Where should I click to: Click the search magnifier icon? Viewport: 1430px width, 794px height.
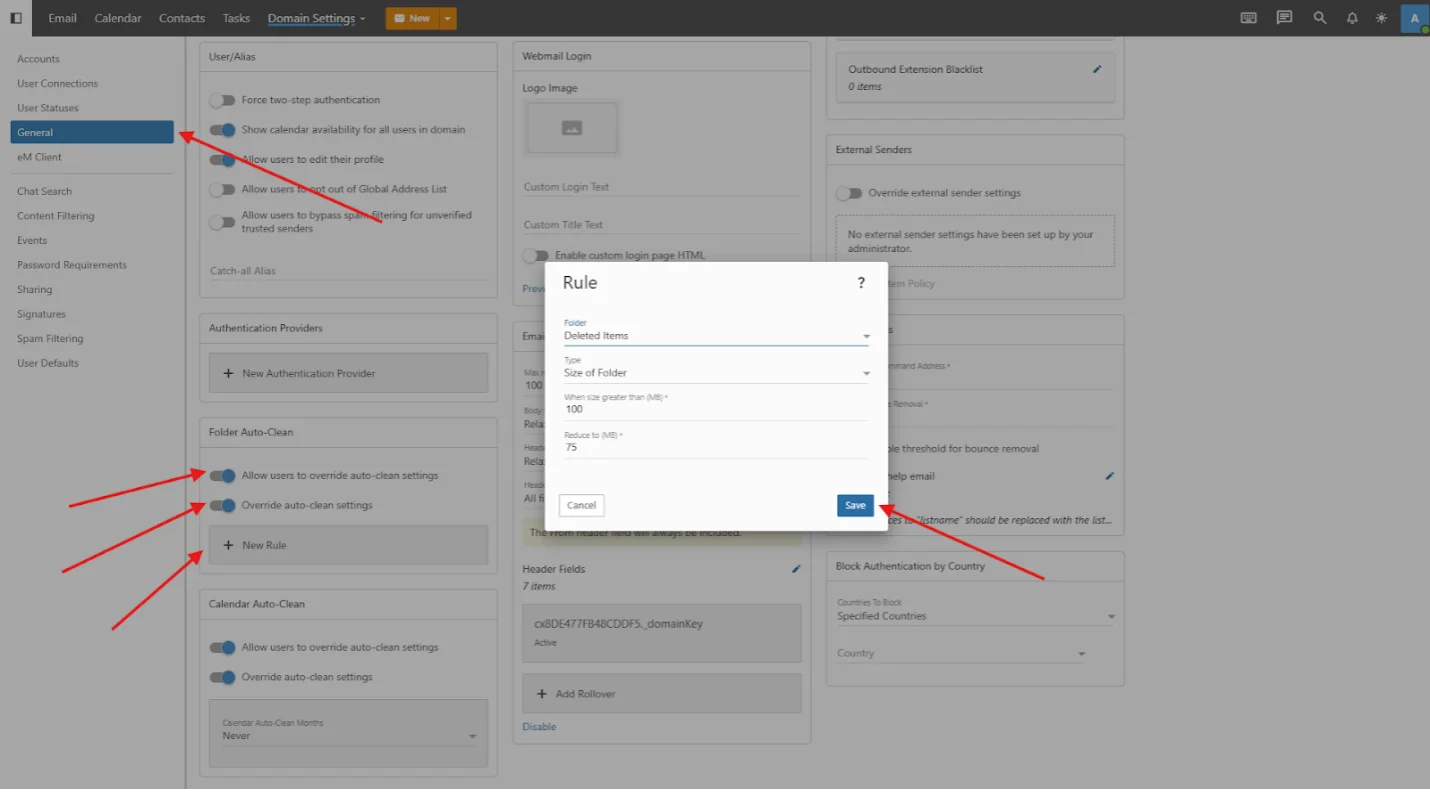[x=1320, y=18]
